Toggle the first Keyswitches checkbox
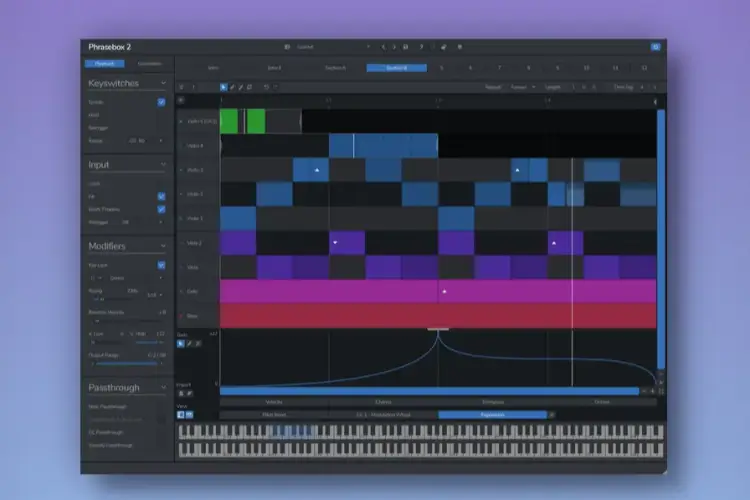Viewport: 750px width, 500px height. [x=161, y=102]
